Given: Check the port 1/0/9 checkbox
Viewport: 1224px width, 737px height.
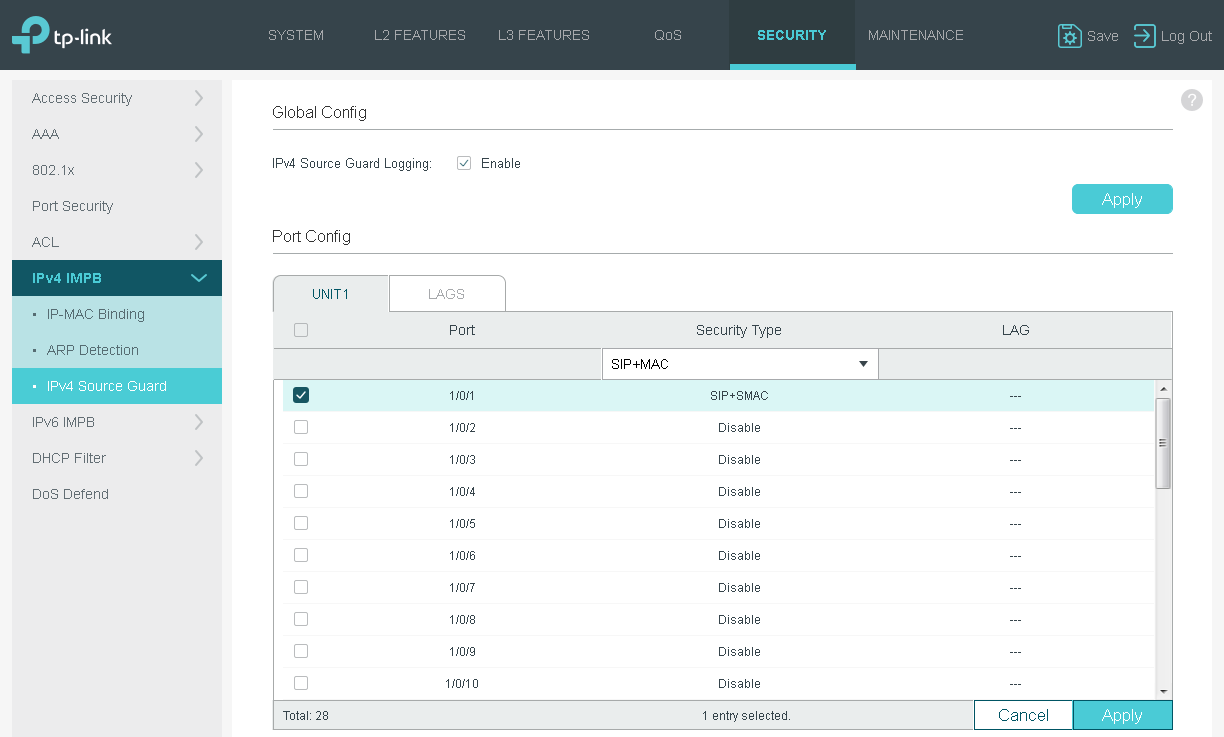Looking at the screenshot, I should pyautogui.click(x=301, y=651).
